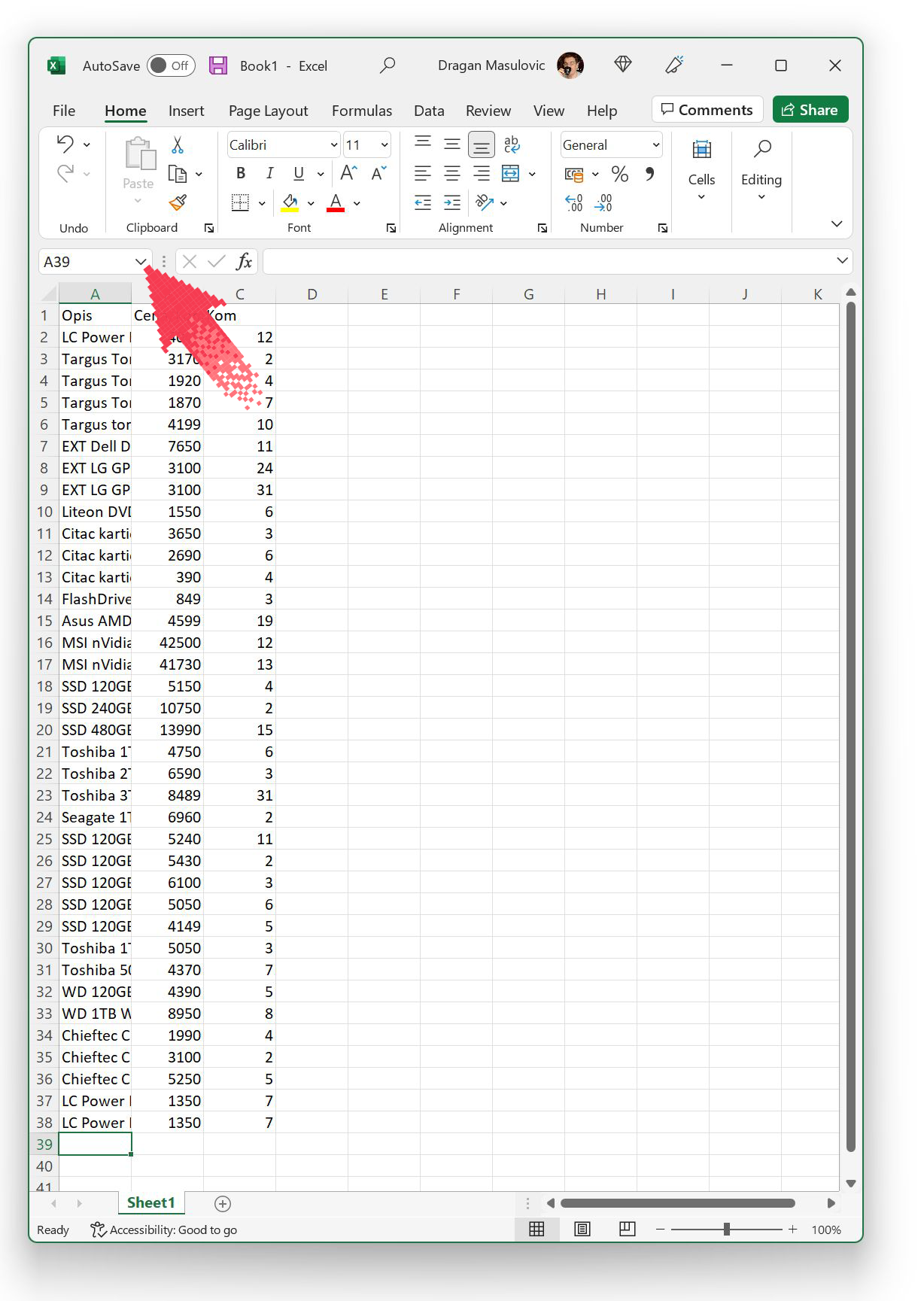The width and height of the screenshot is (924, 1301).
Task: Click the Share button
Action: 810,109
